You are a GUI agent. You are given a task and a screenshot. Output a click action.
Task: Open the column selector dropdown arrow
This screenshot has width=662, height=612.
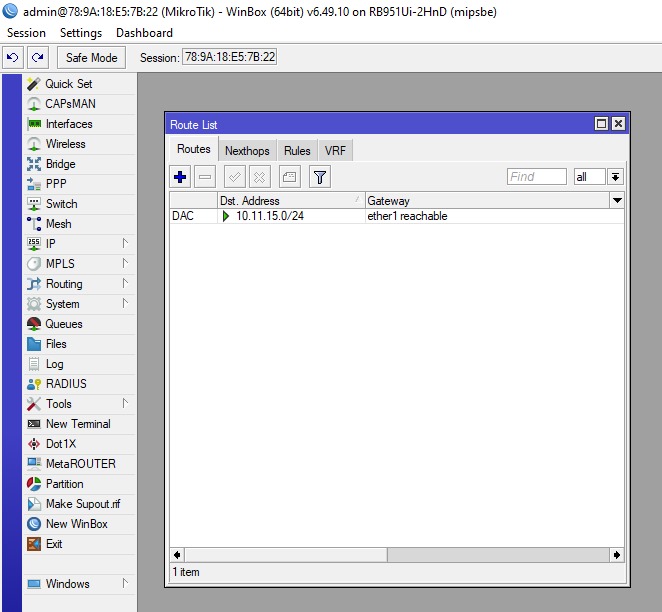[617, 200]
